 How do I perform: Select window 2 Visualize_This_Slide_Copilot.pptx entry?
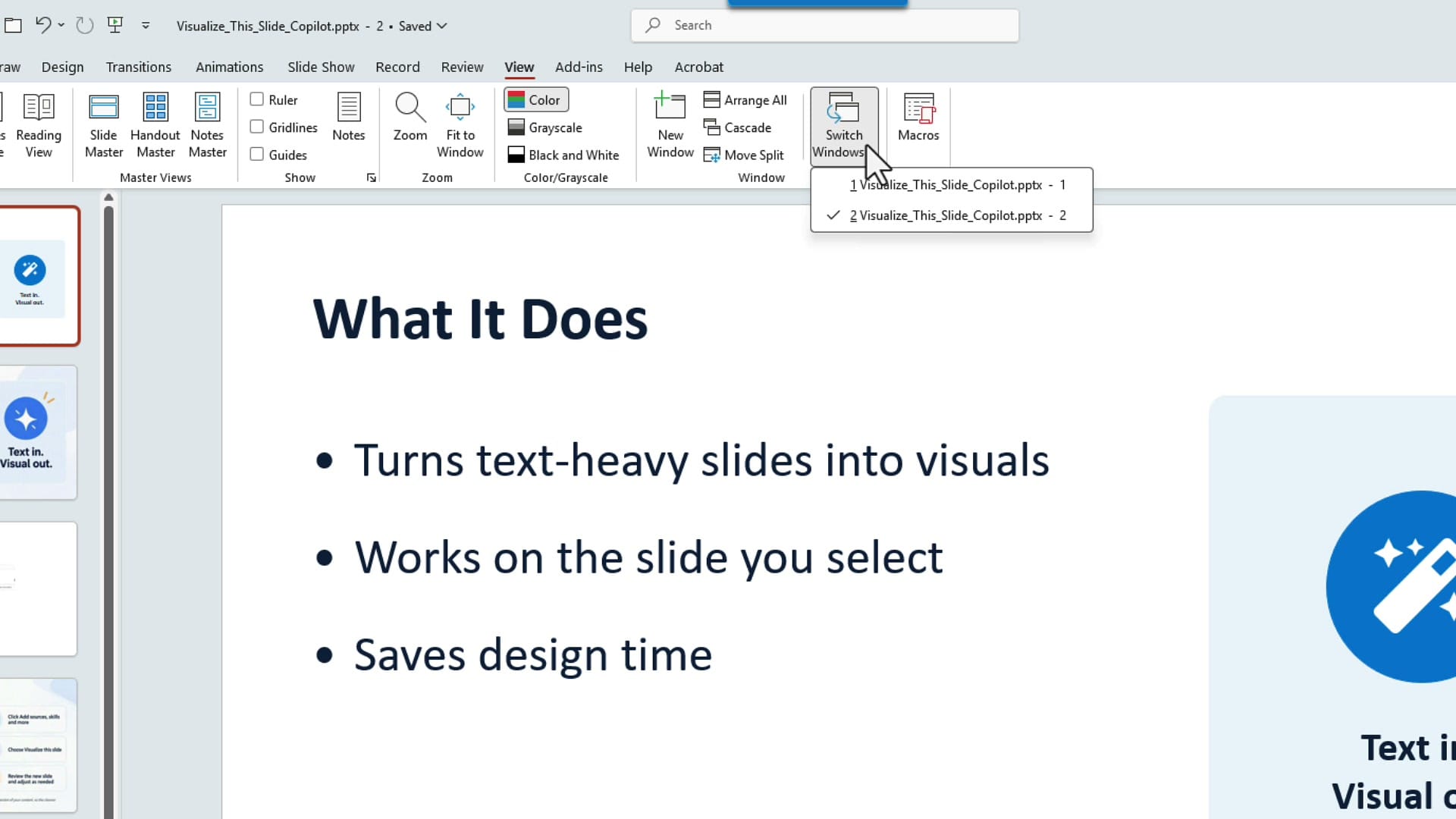click(952, 215)
